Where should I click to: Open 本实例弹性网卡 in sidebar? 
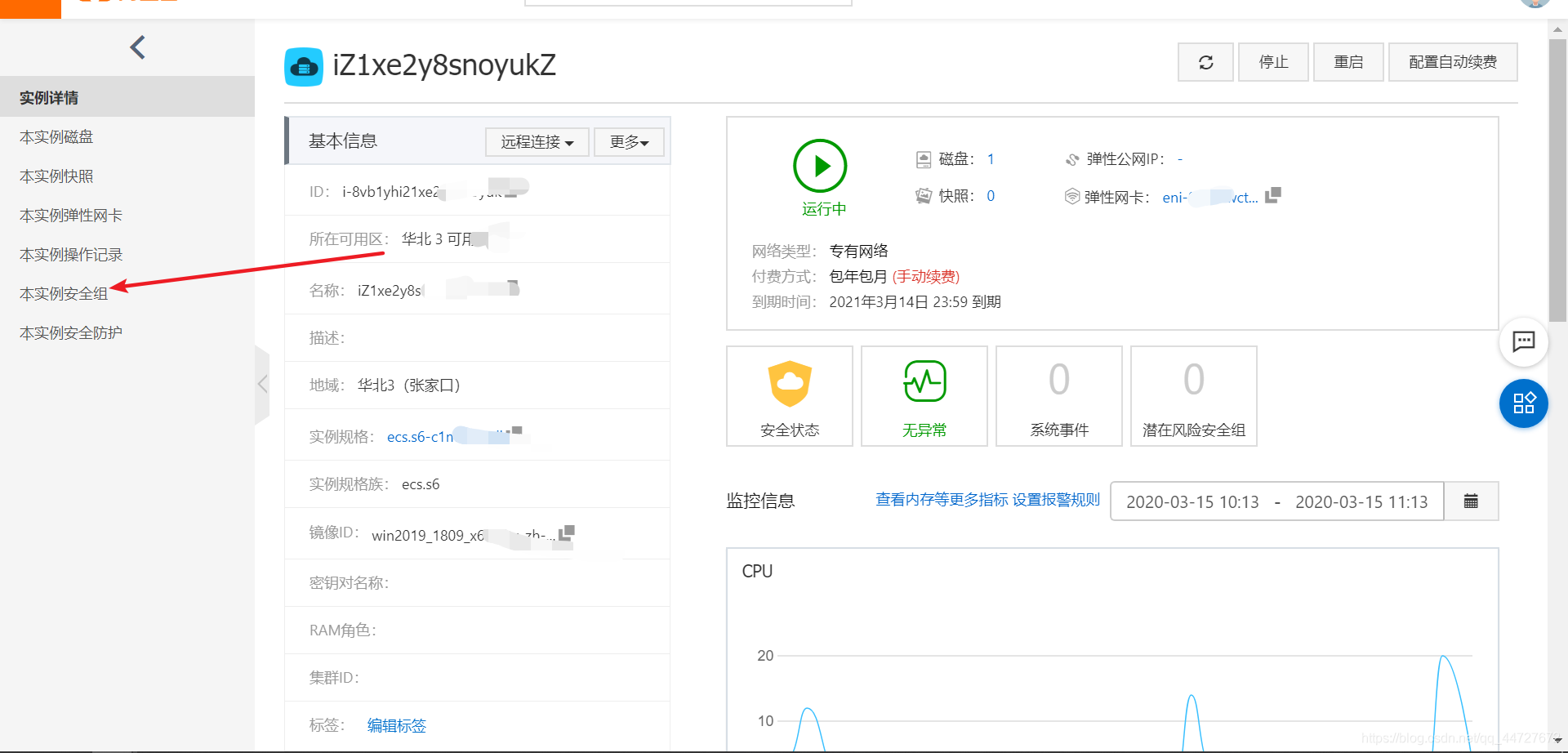[71, 216]
